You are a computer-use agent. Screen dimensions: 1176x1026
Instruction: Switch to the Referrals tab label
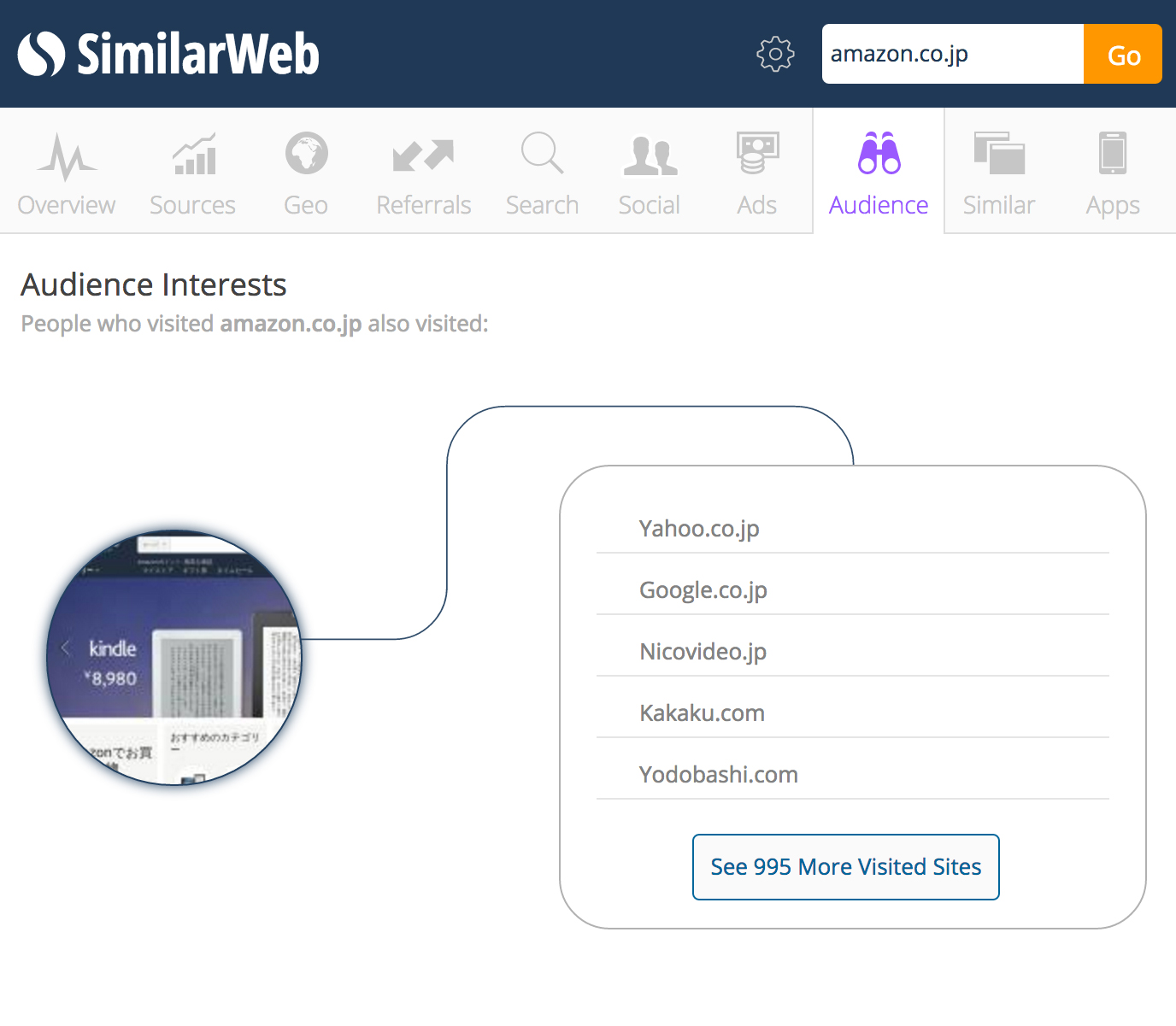tap(424, 205)
